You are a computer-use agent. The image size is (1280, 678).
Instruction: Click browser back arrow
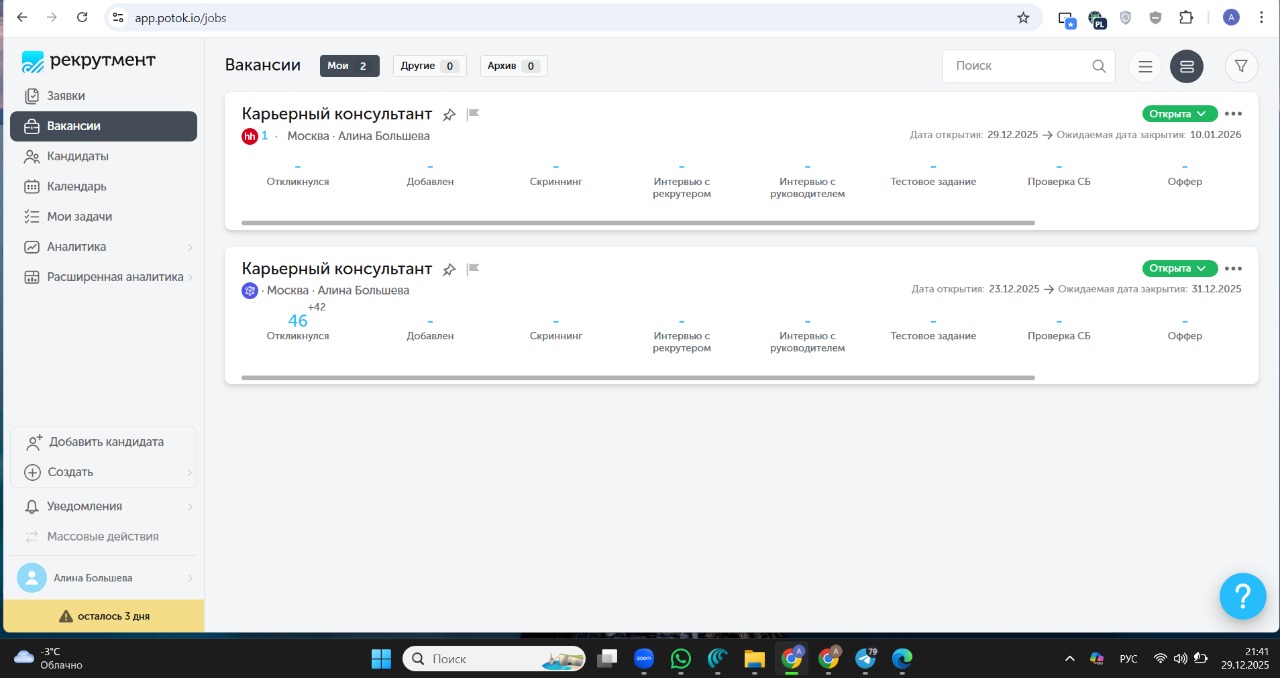pos(22,18)
